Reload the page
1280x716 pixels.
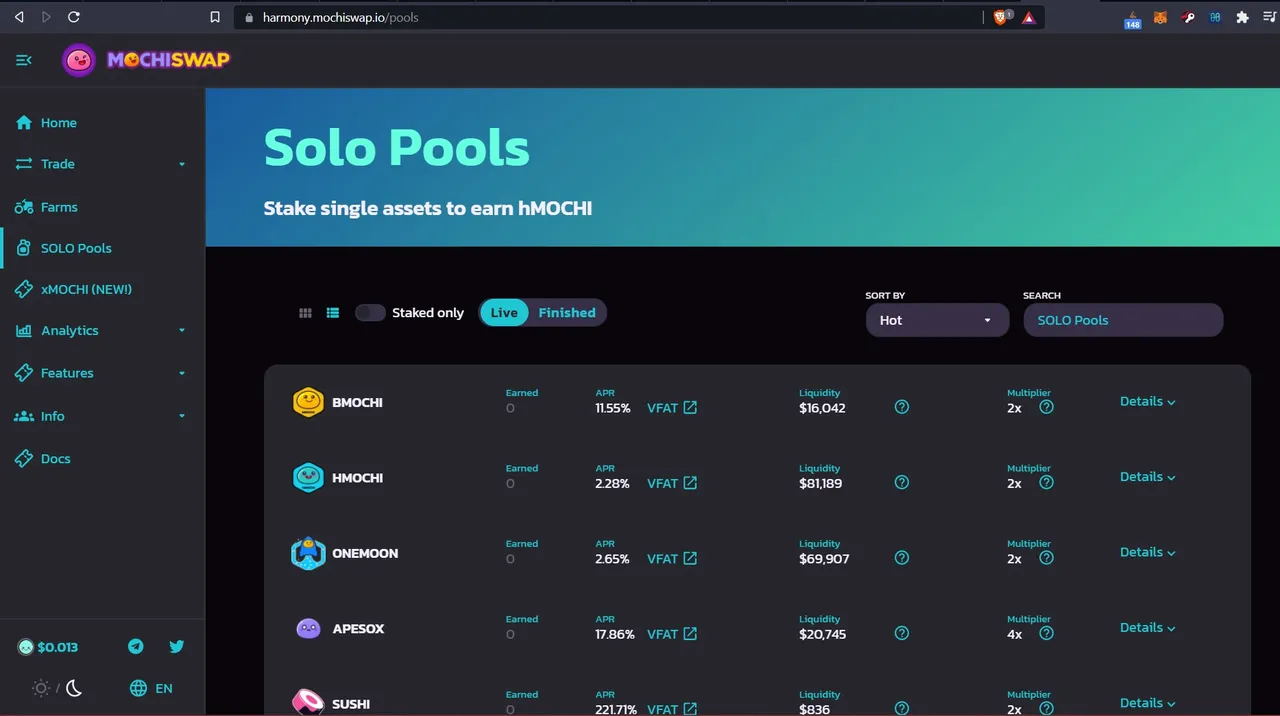pos(73,17)
